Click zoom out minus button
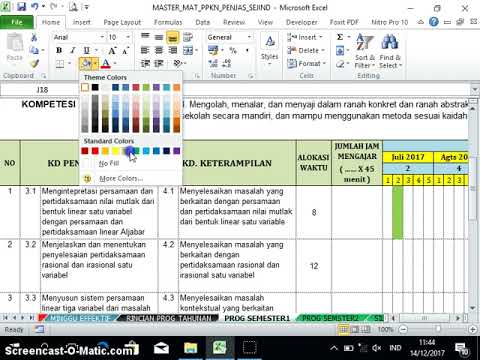This screenshot has width=480, height=360. point(403,330)
